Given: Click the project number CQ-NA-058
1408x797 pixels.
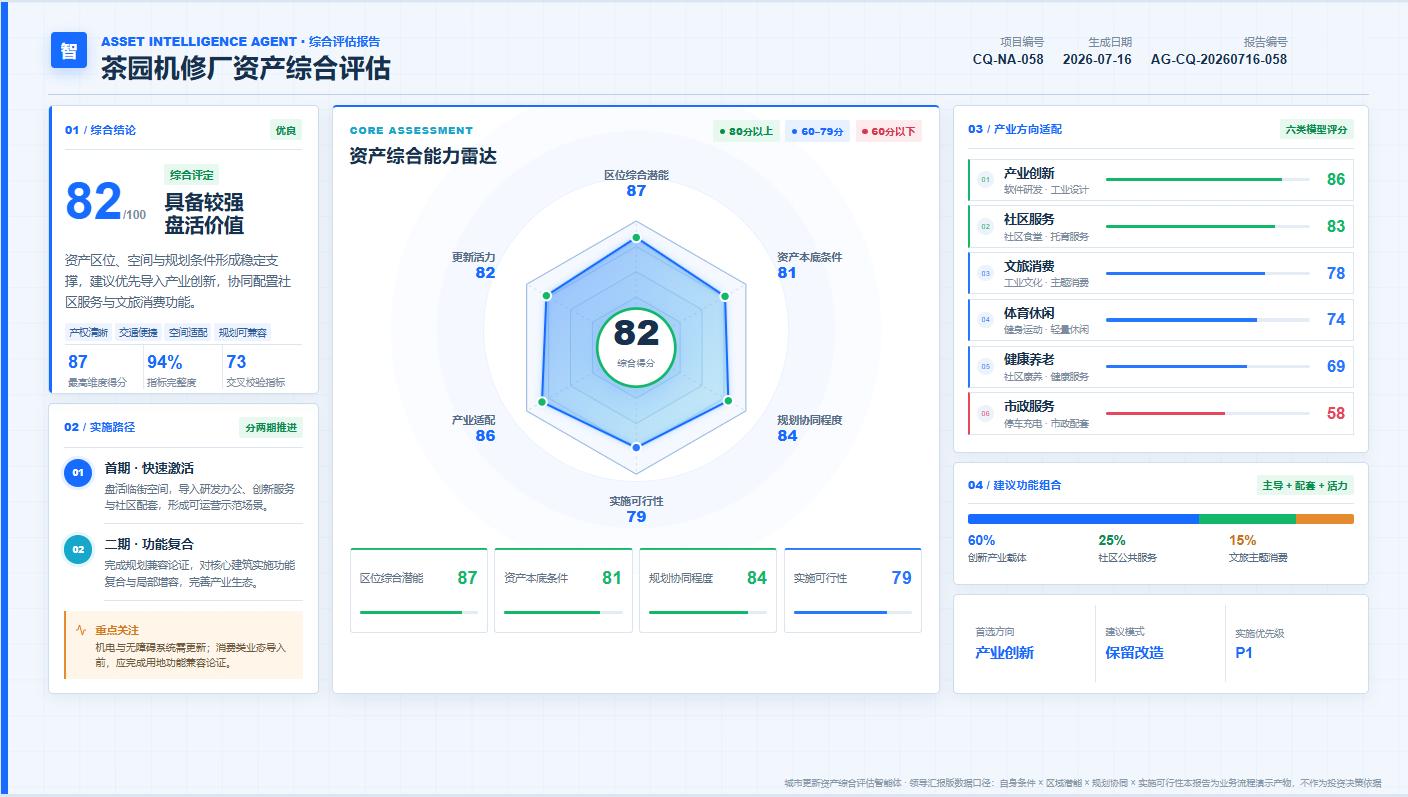Looking at the screenshot, I should (x=1008, y=59).
